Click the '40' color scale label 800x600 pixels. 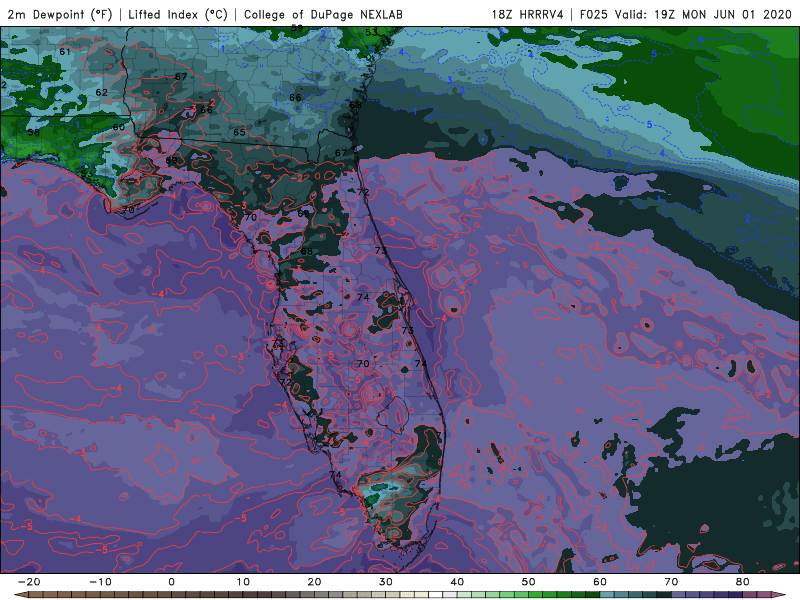click(457, 582)
